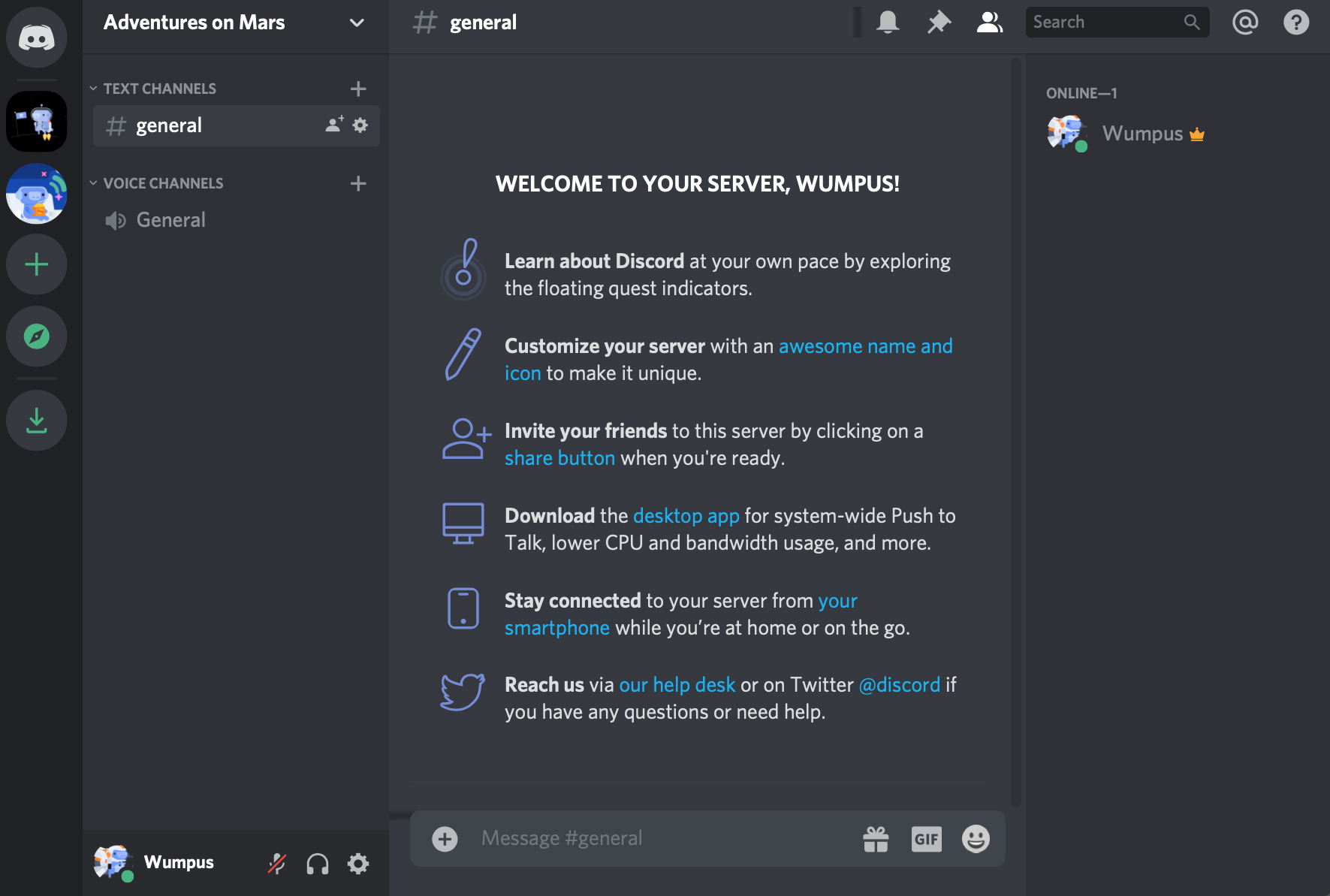Open the GIF picker

coord(926,839)
